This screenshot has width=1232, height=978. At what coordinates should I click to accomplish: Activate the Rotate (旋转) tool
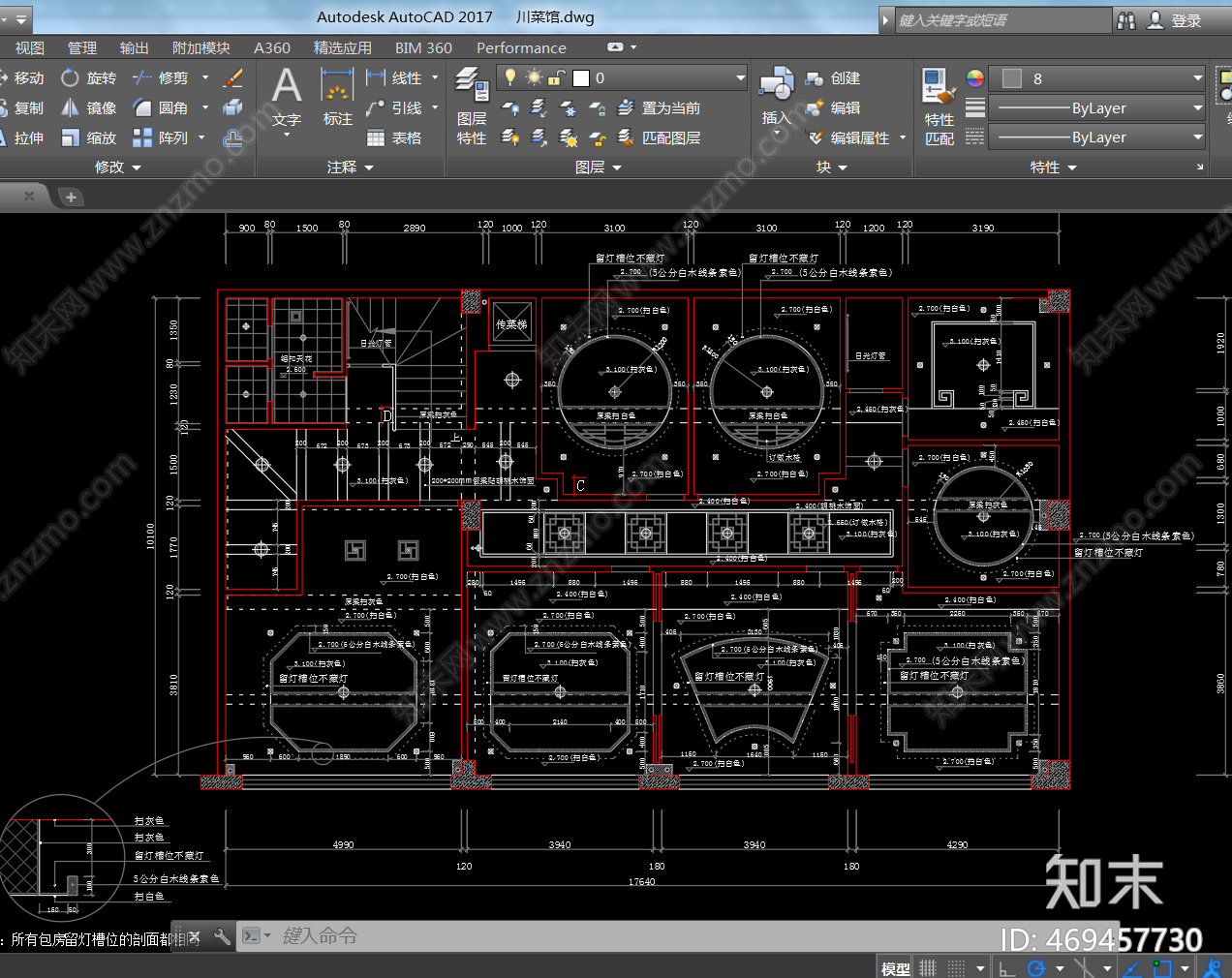pyautogui.click(x=88, y=78)
